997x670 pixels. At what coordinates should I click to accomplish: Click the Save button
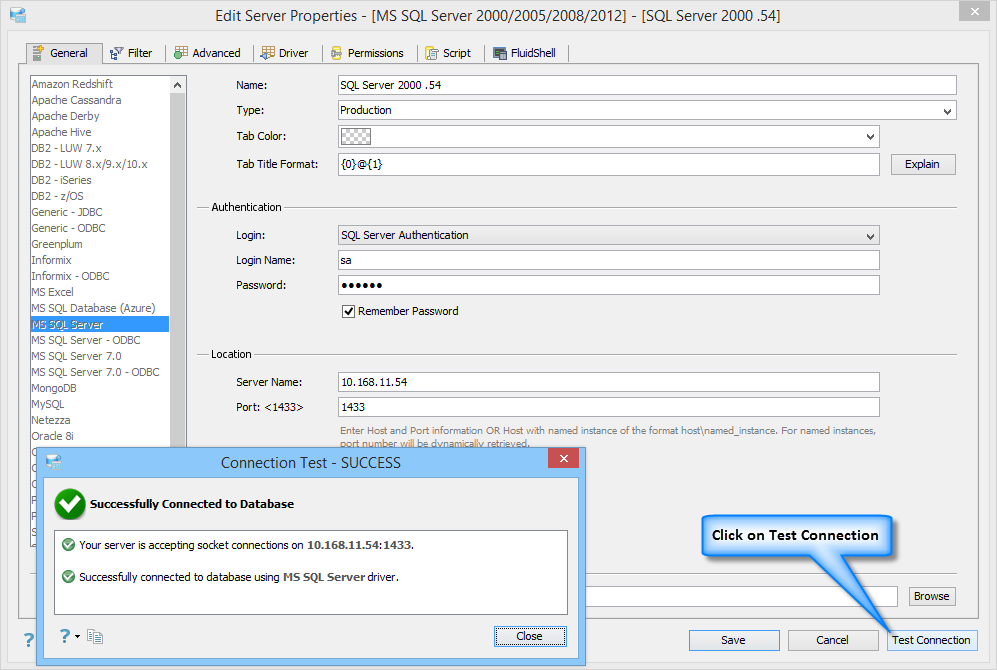click(x=734, y=640)
